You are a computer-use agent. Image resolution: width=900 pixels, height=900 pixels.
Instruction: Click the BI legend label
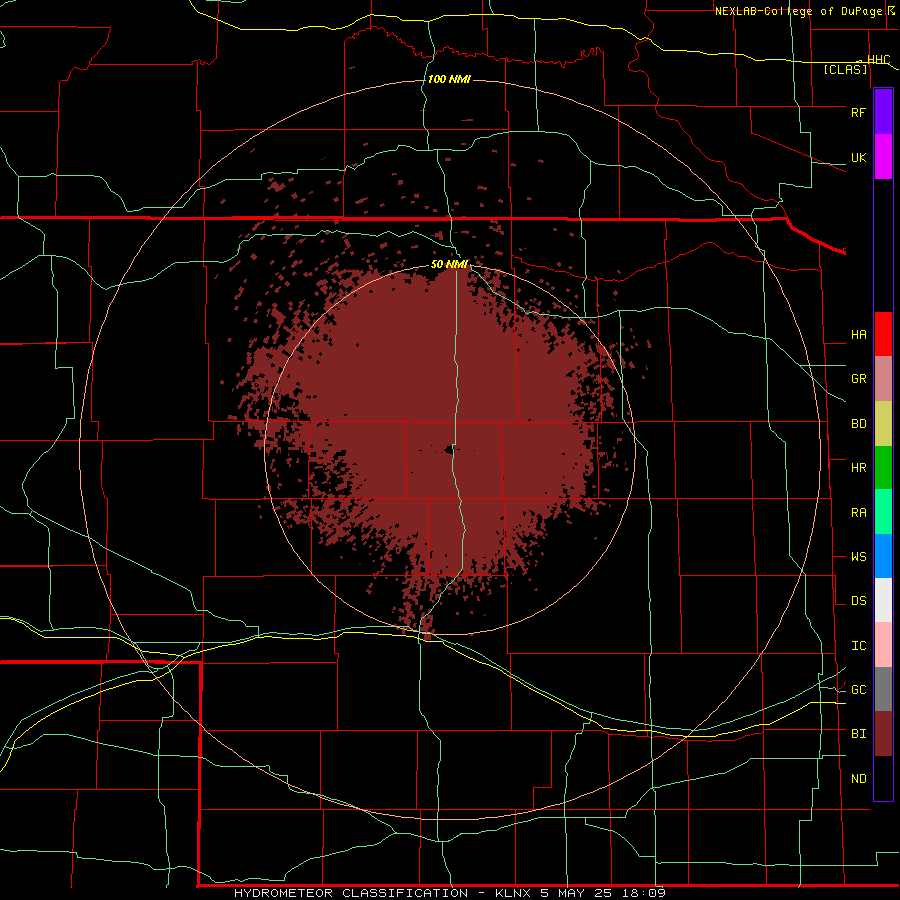coord(858,734)
